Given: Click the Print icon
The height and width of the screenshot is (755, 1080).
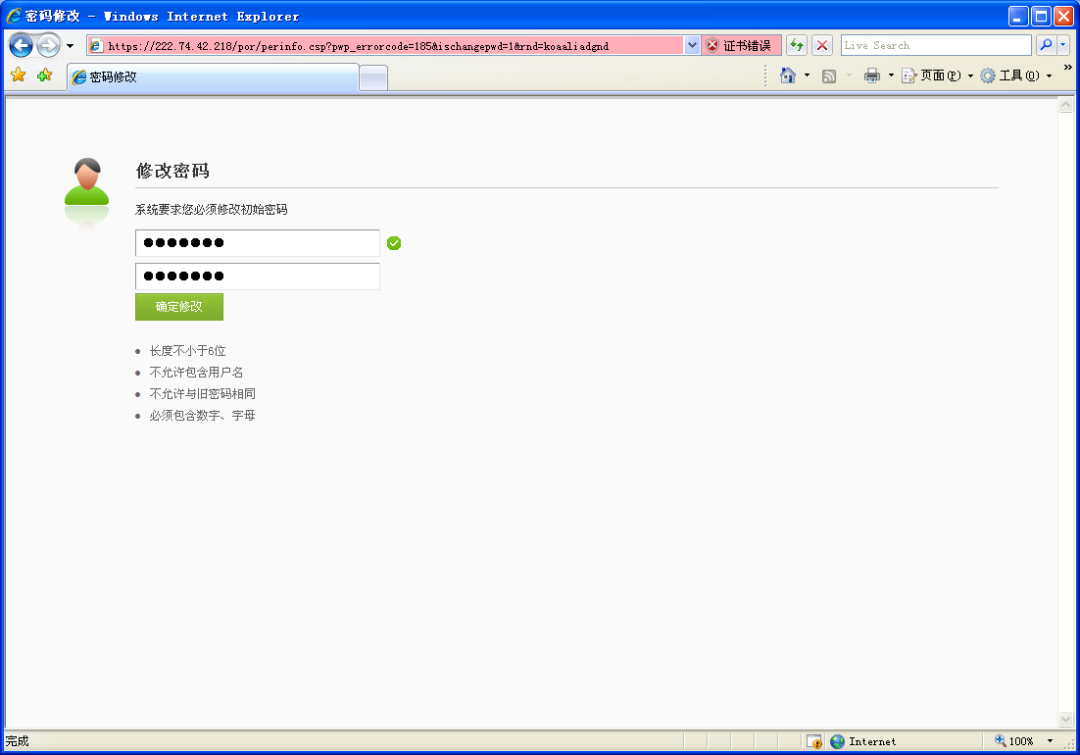Looking at the screenshot, I should tap(872, 75).
